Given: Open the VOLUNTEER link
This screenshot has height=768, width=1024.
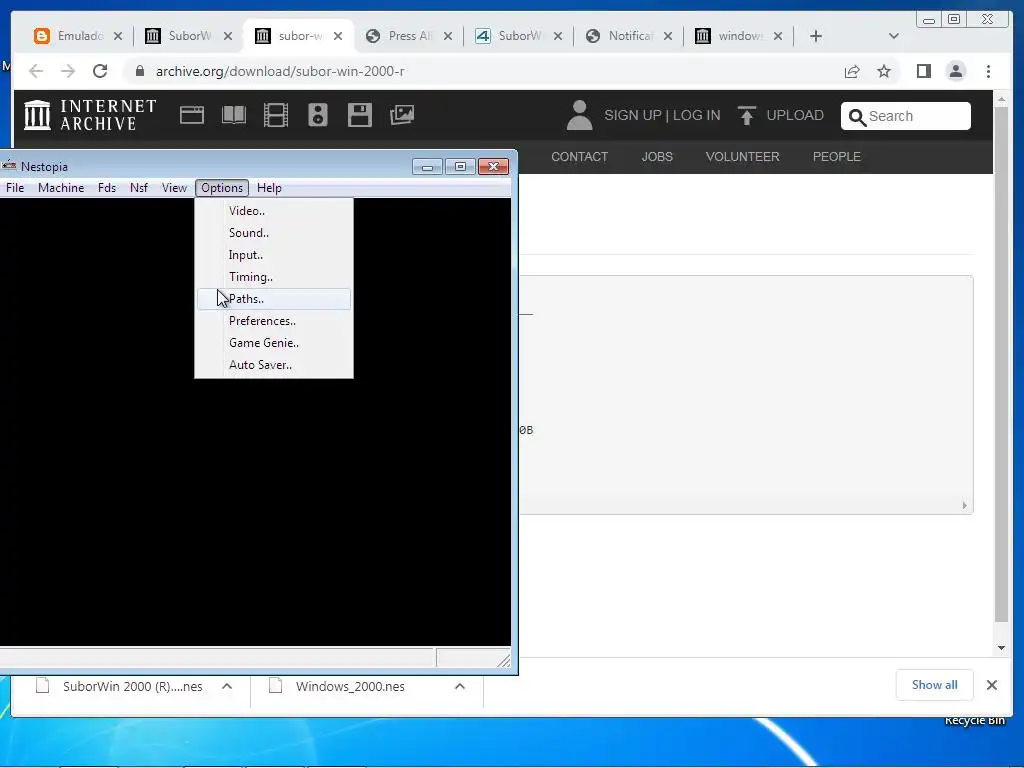Looking at the screenshot, I should pyautogui.click(x=743, y=157).
